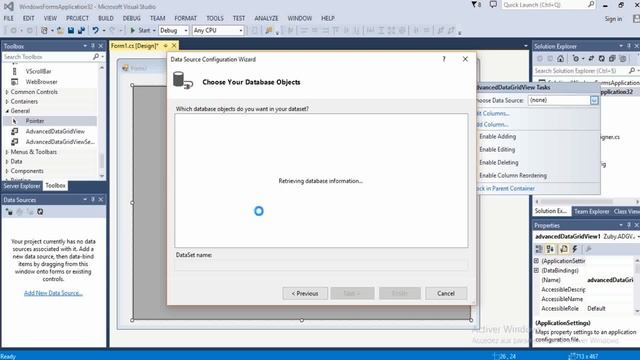This screenshot has height=360, width=640.
Task: Click the feedback speech bubble icon
Action: pyautogui.click(x=493, y=5)
